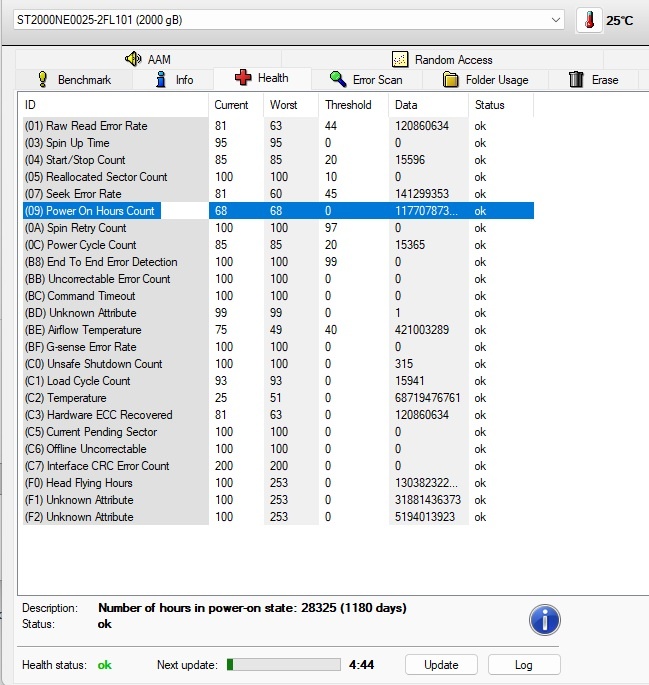Viewport: 649px width, 685px height.
Task: Select the (04) Start/Stop Count row
Action: click(278, 160)
